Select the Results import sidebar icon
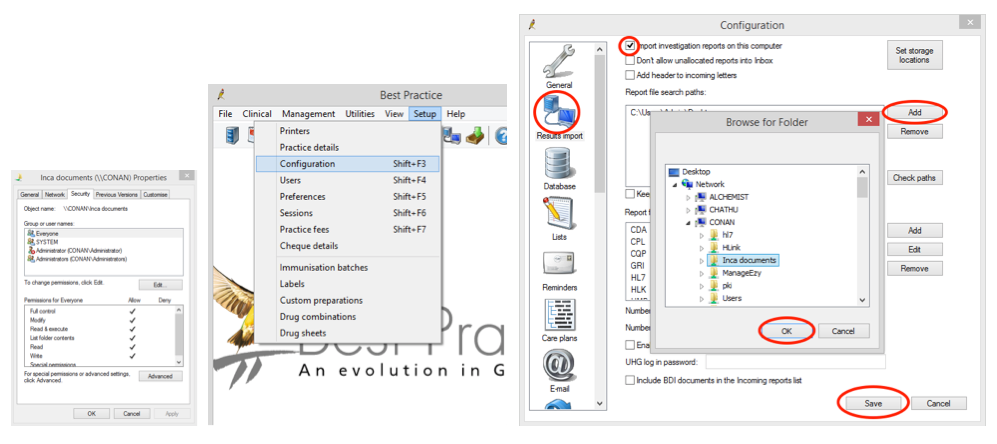997x444 pixels. tap(560, 113)
